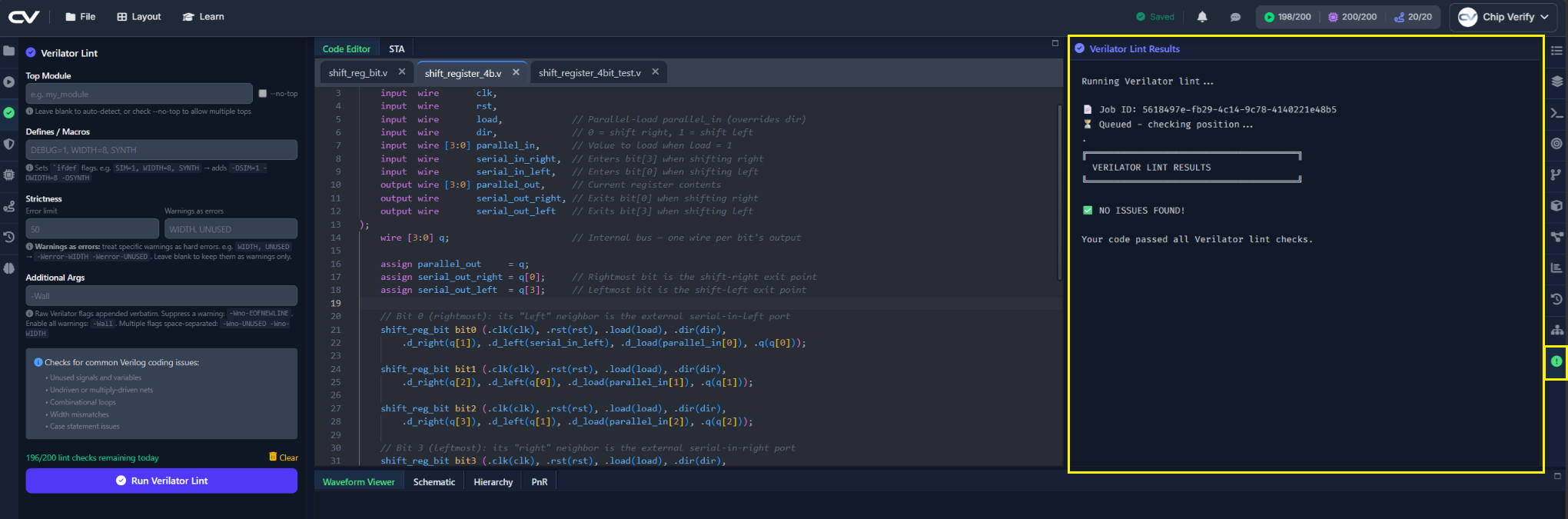Open terminal console icon in right sidebar
The image size is (1568, 519).
(1556, 113)
